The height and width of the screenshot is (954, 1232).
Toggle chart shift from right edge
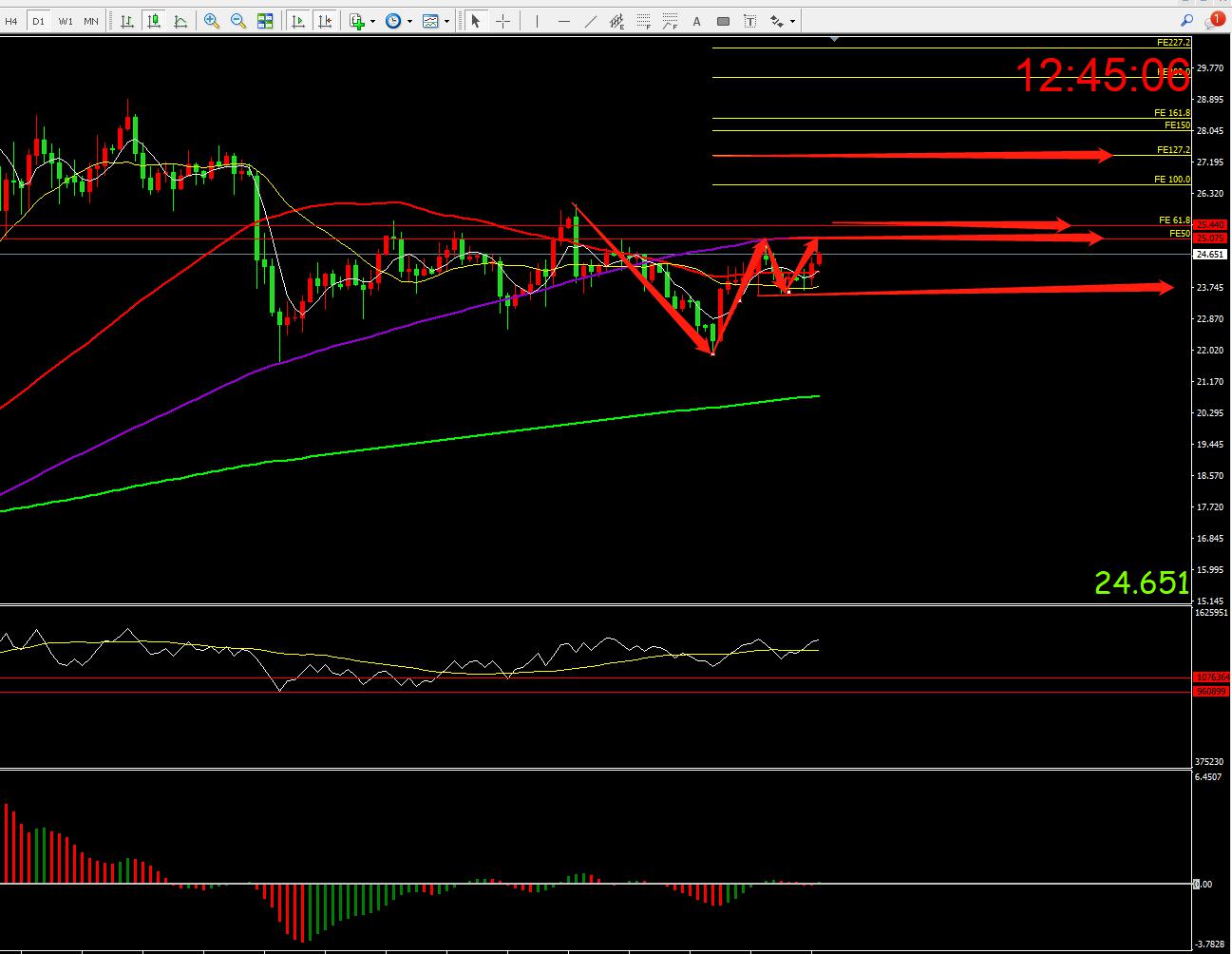click(326, 20)
